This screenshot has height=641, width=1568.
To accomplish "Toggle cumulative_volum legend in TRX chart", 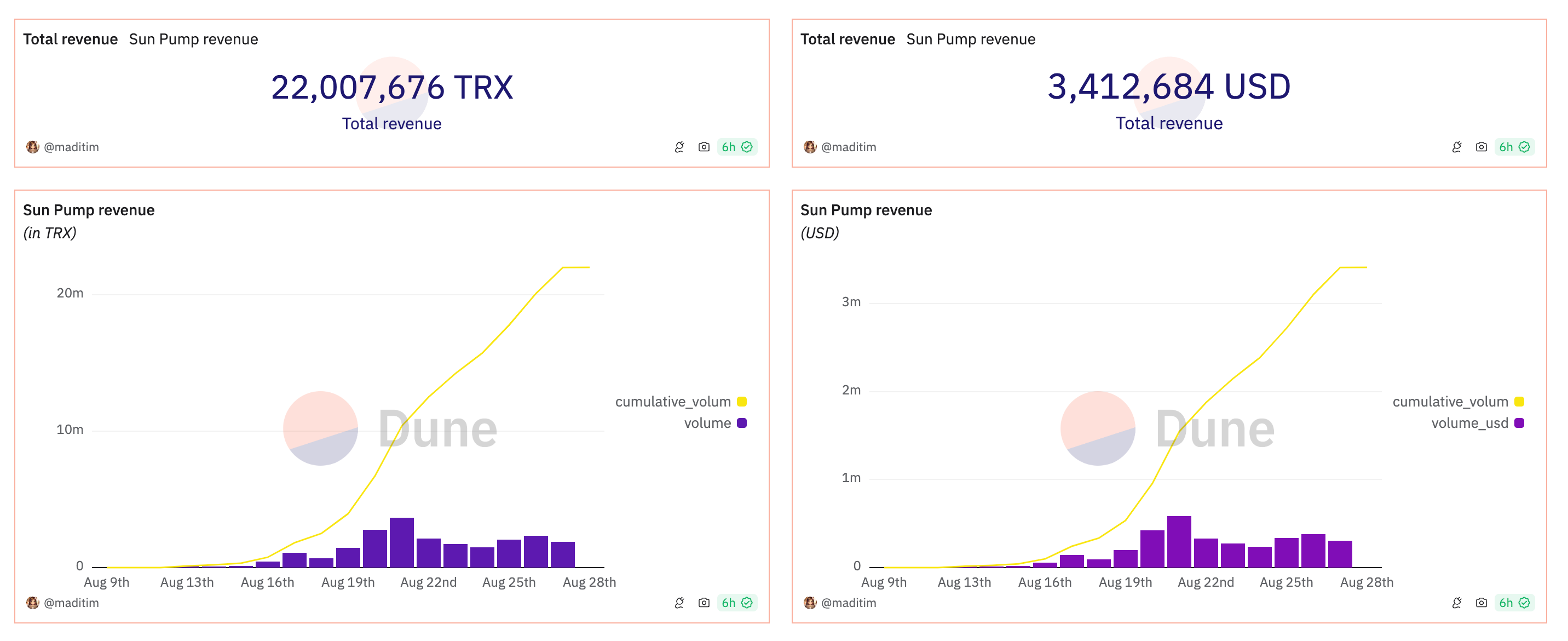I will [673, 402].
